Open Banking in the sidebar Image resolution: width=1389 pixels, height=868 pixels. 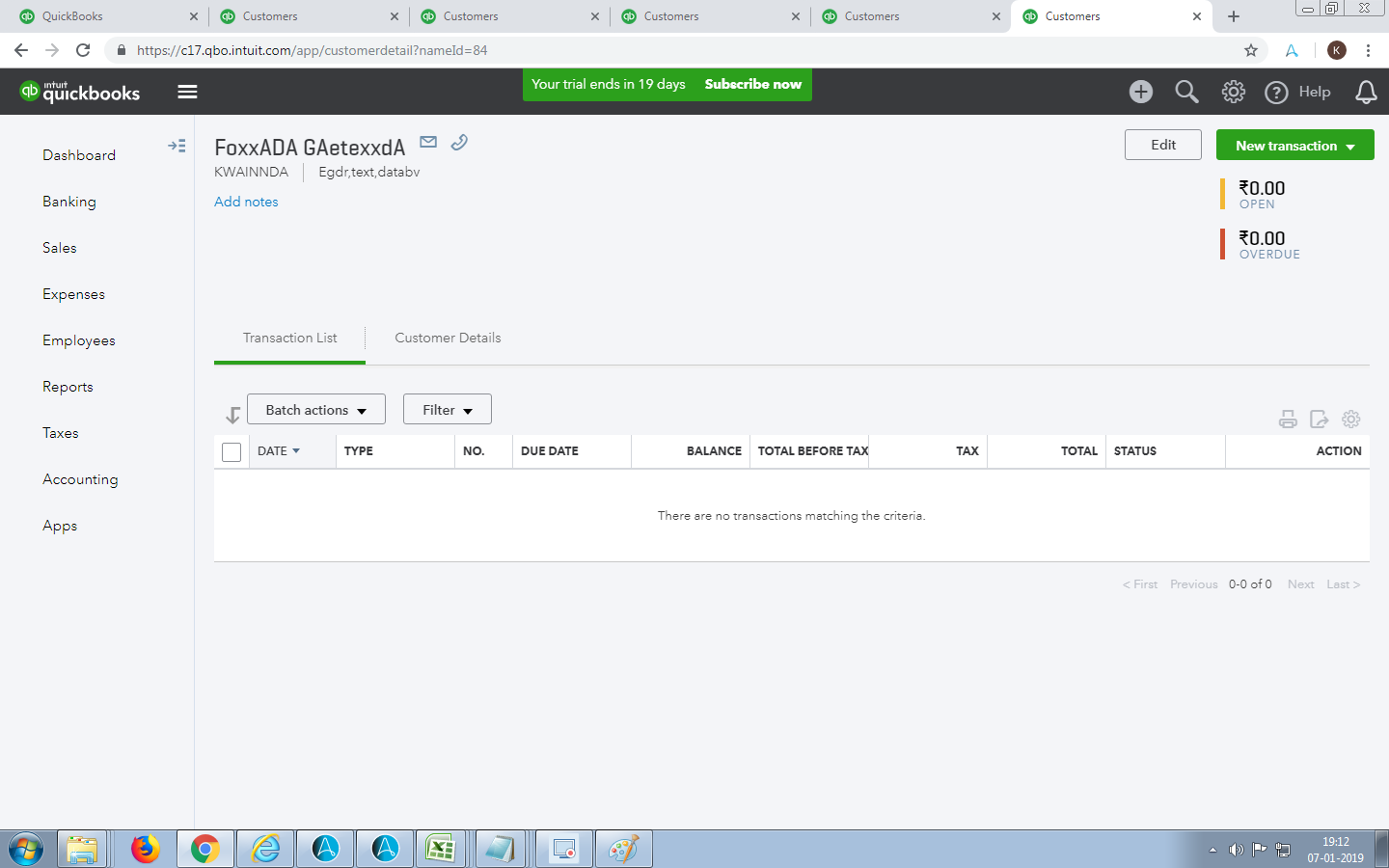click(x=69, y=202)
